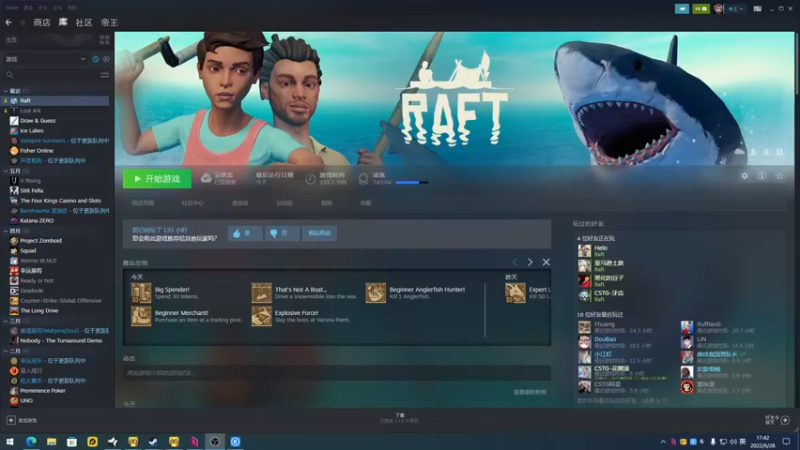Open the community hub link tab

click(x=192, y=203)
